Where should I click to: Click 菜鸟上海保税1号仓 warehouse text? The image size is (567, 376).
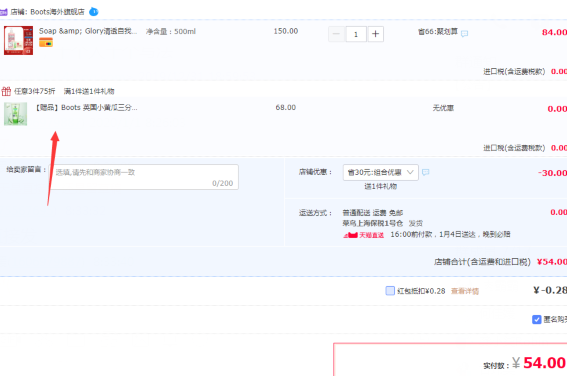point(372,223)
